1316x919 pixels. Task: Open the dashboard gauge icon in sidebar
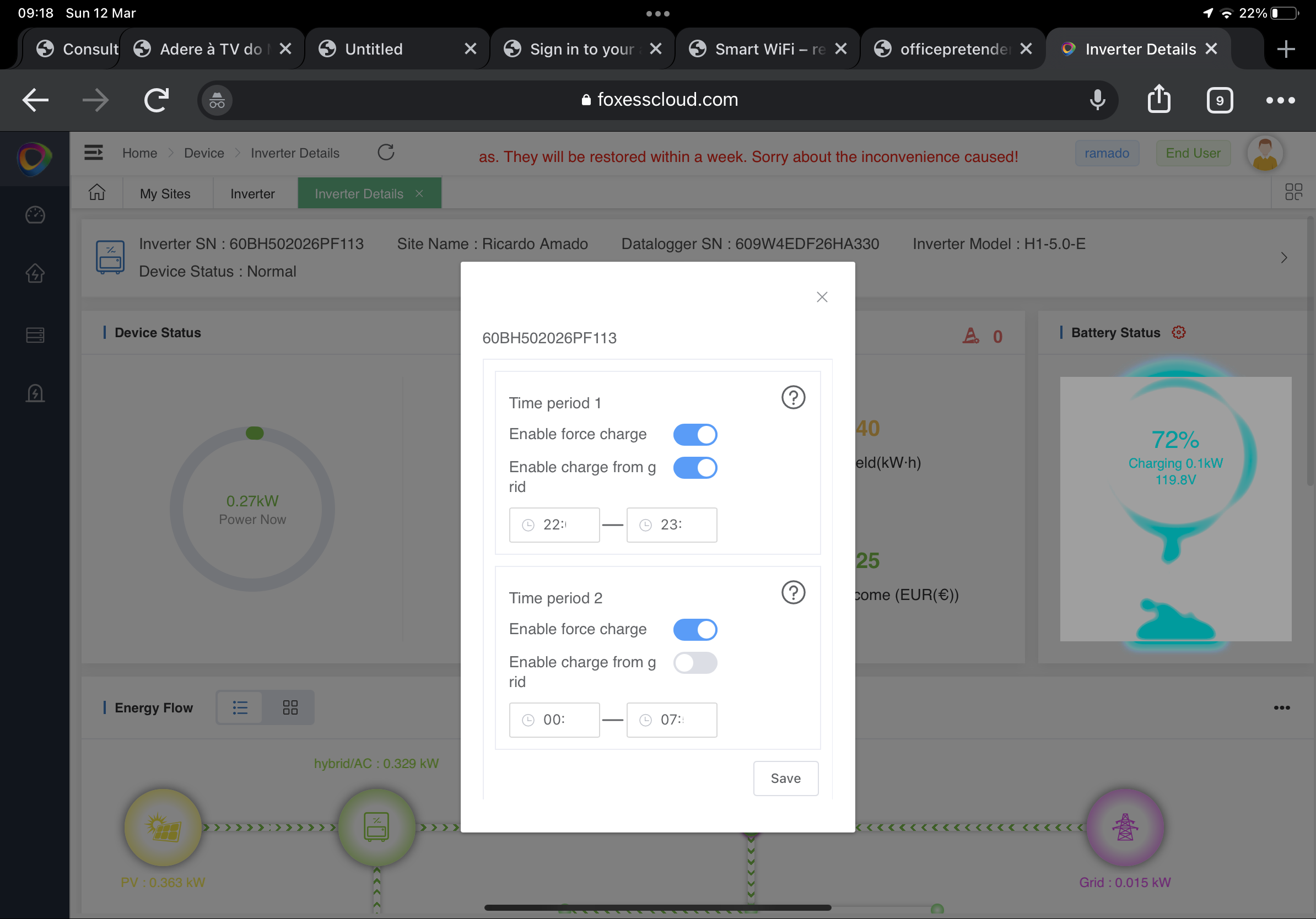[x=35, y=215]
